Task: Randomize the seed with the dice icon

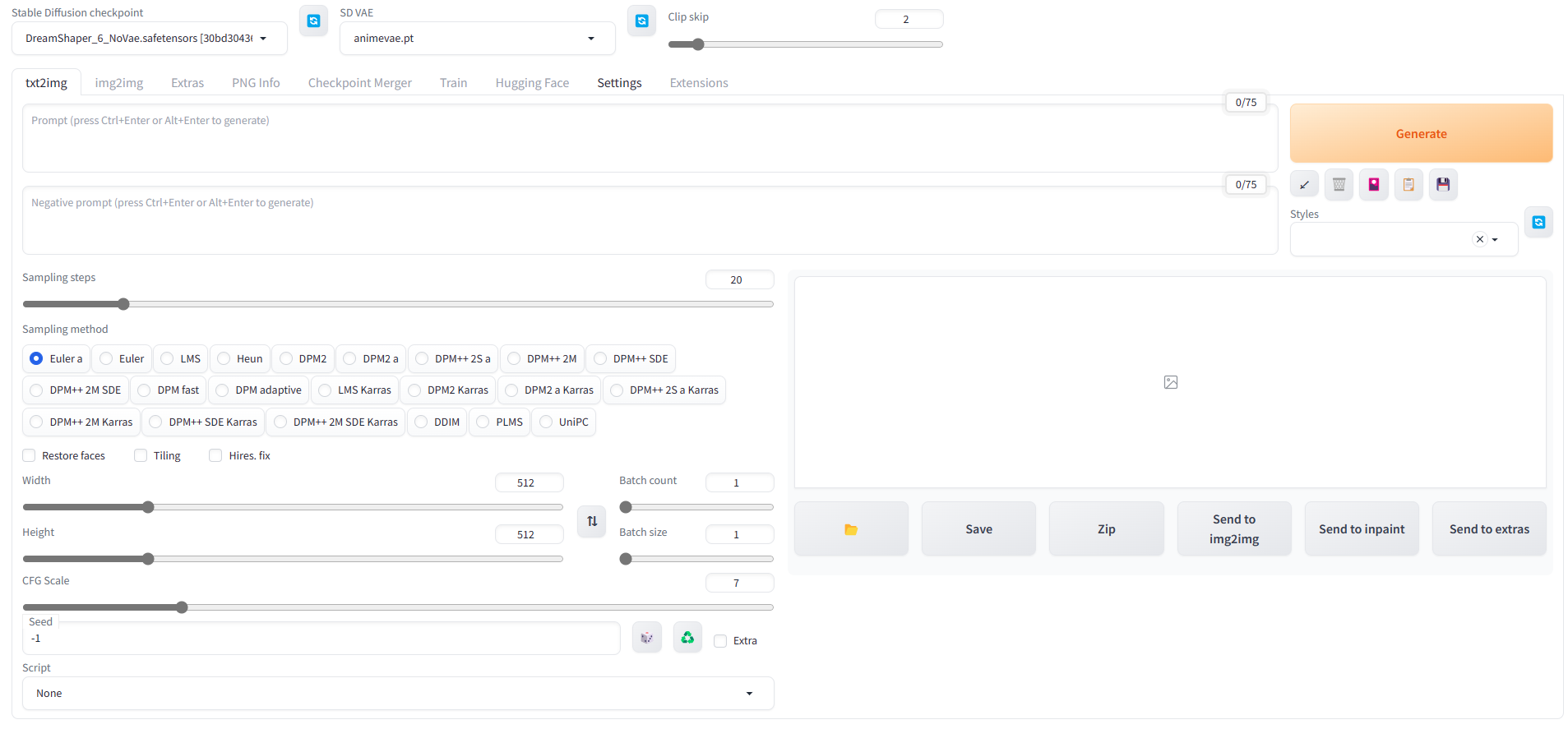Action: 646,638
